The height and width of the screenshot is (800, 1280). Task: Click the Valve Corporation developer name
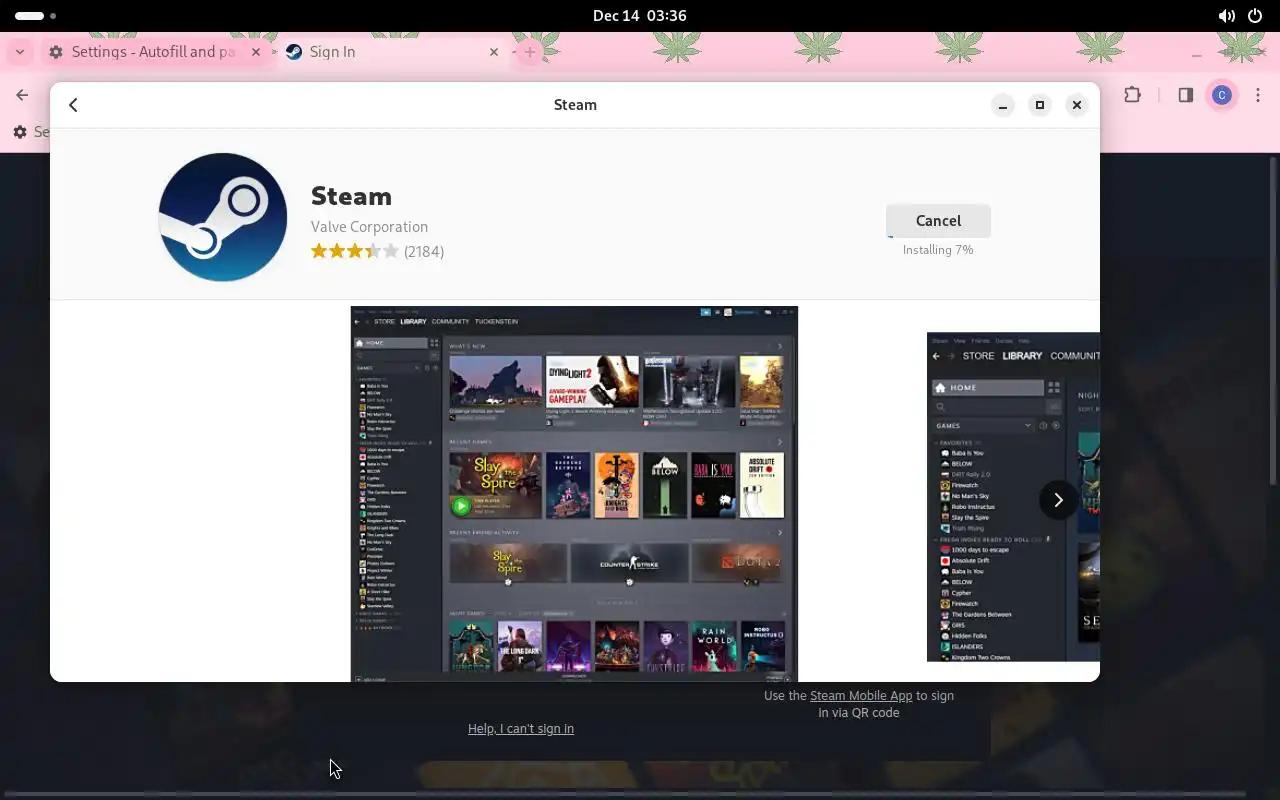(x=369, y=227)
